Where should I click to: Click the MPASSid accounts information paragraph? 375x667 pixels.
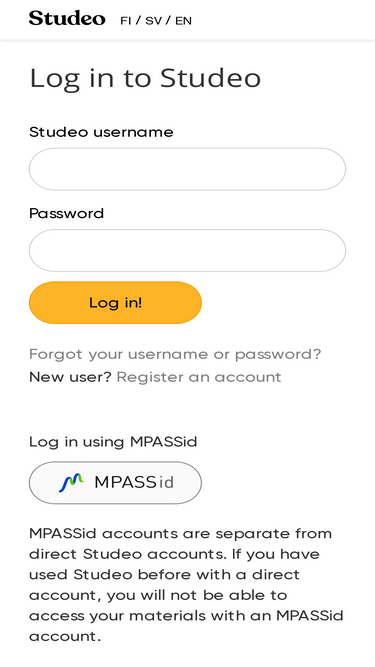(186, 585)
